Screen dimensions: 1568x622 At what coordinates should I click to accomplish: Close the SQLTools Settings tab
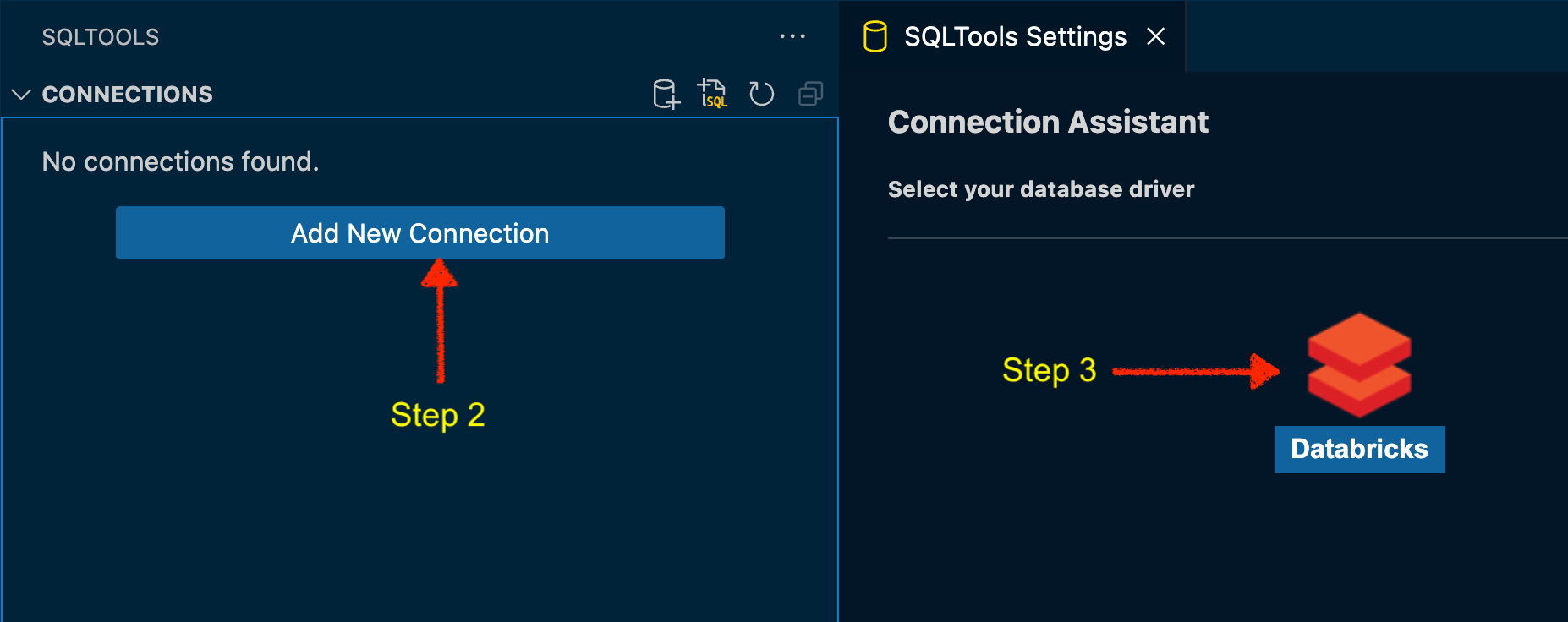pyautogui.click(x=1155, y=36)
